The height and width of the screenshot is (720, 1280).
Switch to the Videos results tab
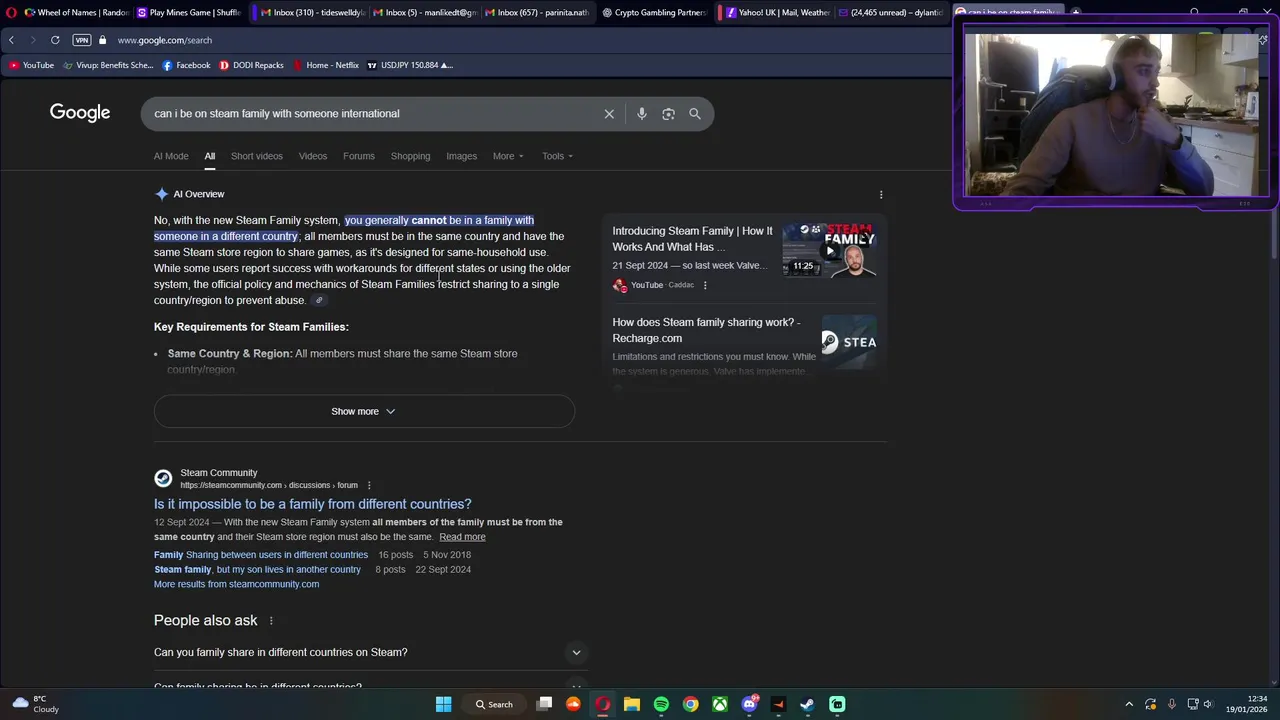[313, 156]
